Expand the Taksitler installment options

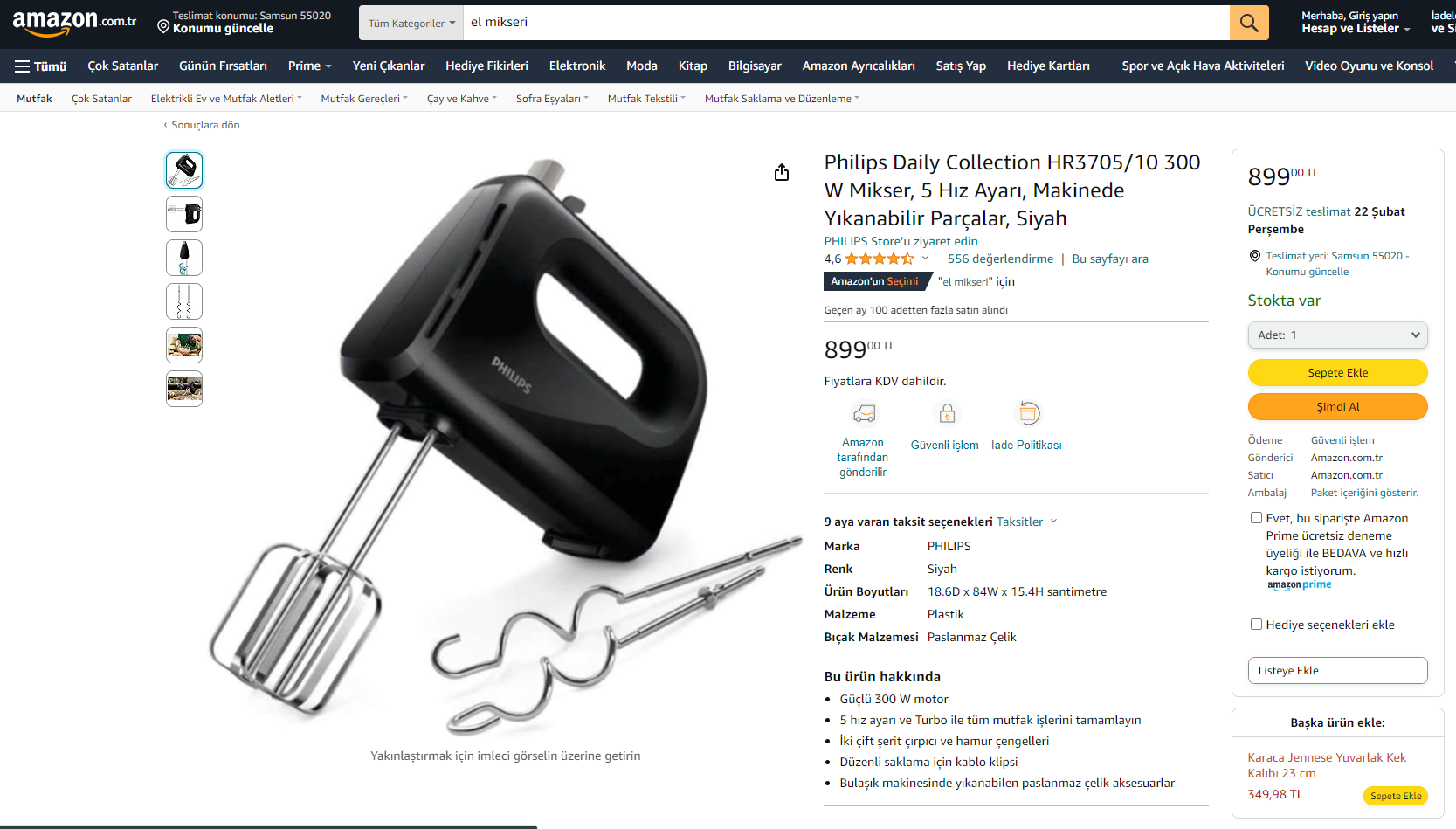coord(1026,522)
